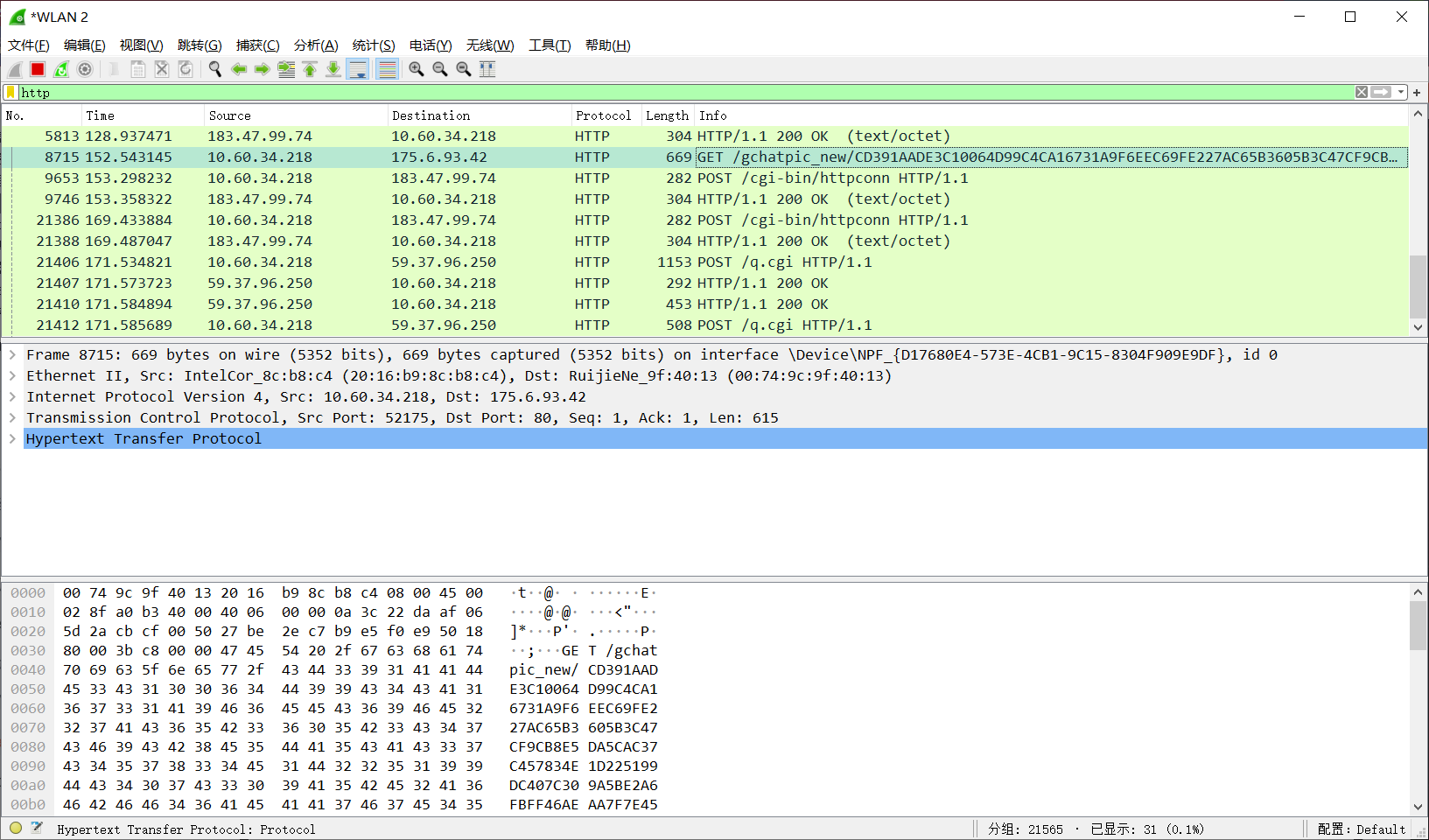Save the capture file icon

138,69
